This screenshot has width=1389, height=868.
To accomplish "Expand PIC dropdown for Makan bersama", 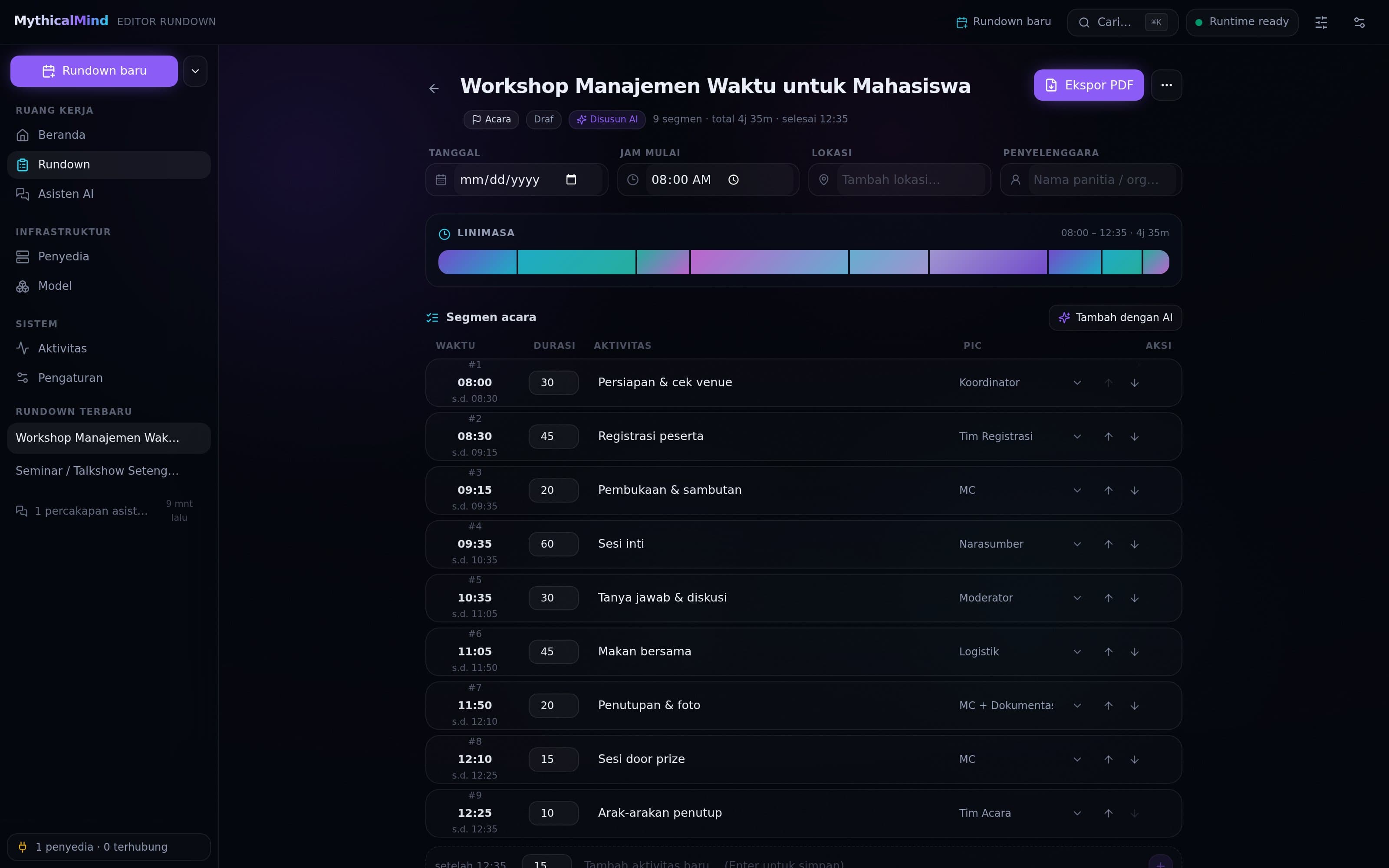I will 1077,652.
